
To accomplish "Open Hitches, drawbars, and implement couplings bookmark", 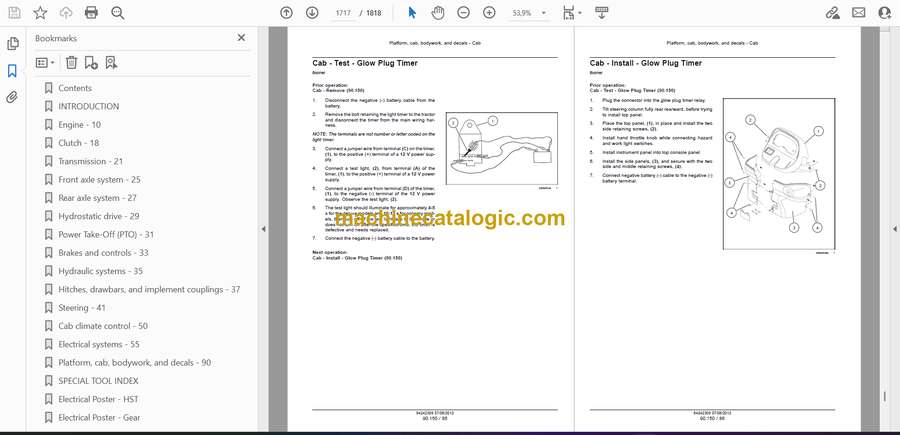I will [x=149, y=289].
